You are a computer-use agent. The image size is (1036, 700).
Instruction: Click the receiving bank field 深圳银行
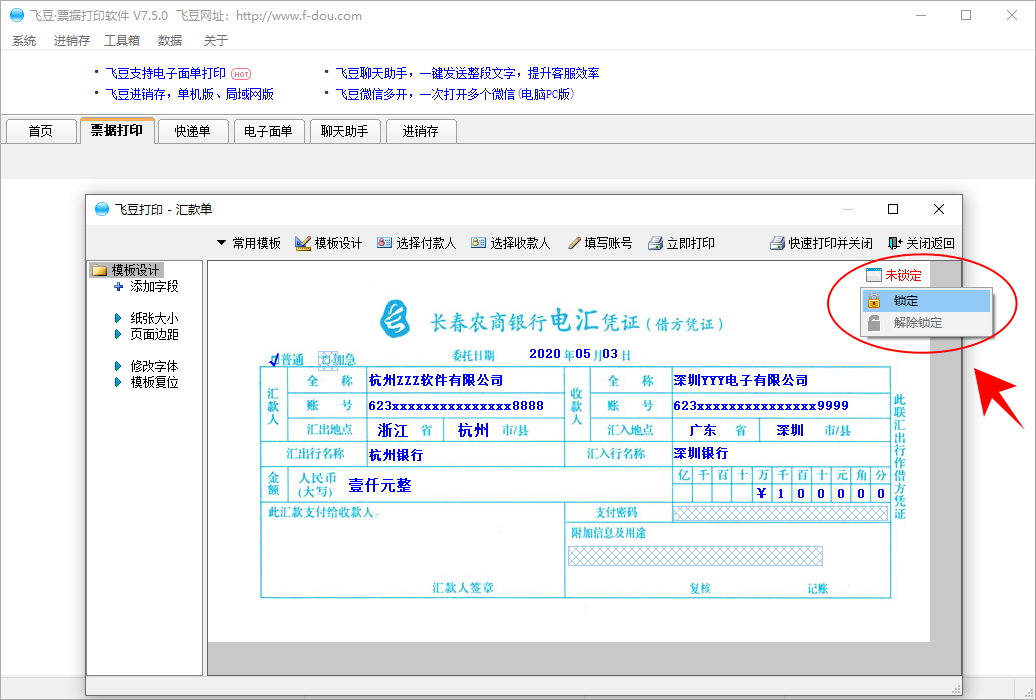[x=700, y=453]
